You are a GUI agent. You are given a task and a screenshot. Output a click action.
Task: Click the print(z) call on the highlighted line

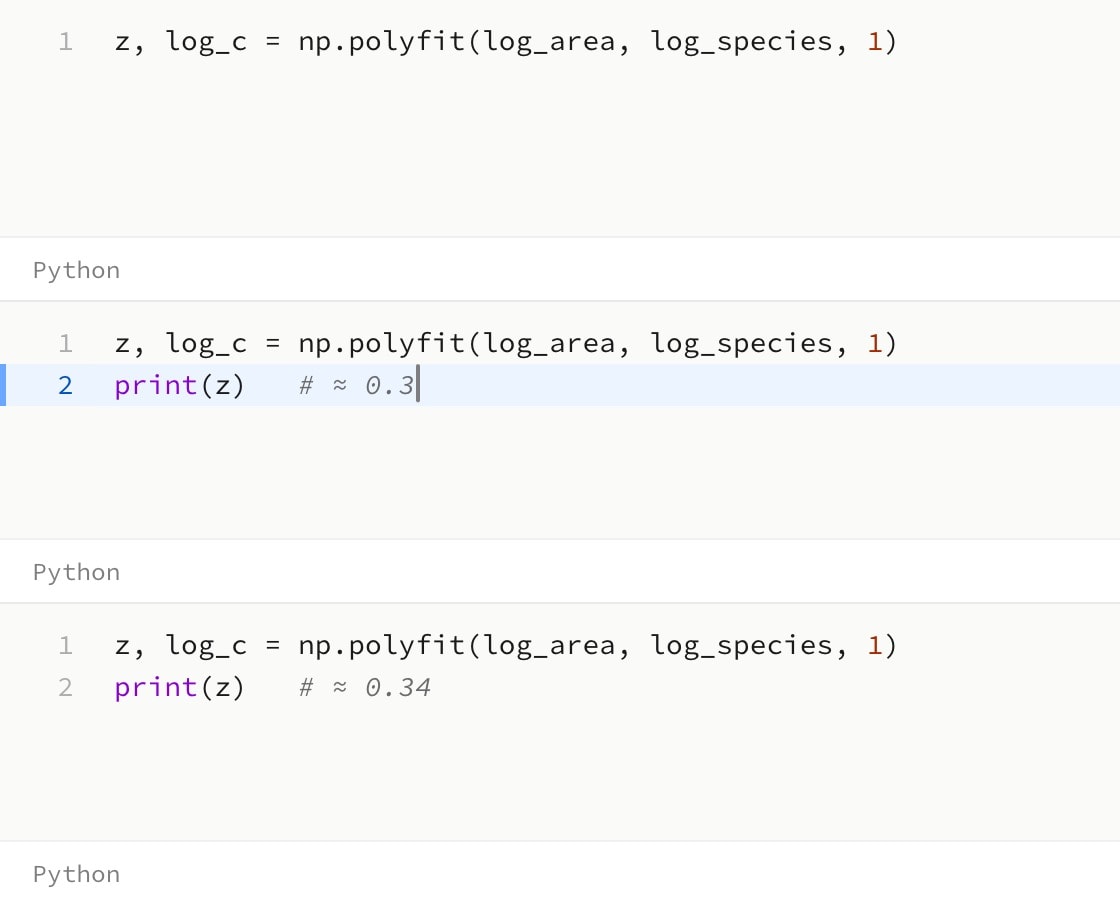coord(179,386)
